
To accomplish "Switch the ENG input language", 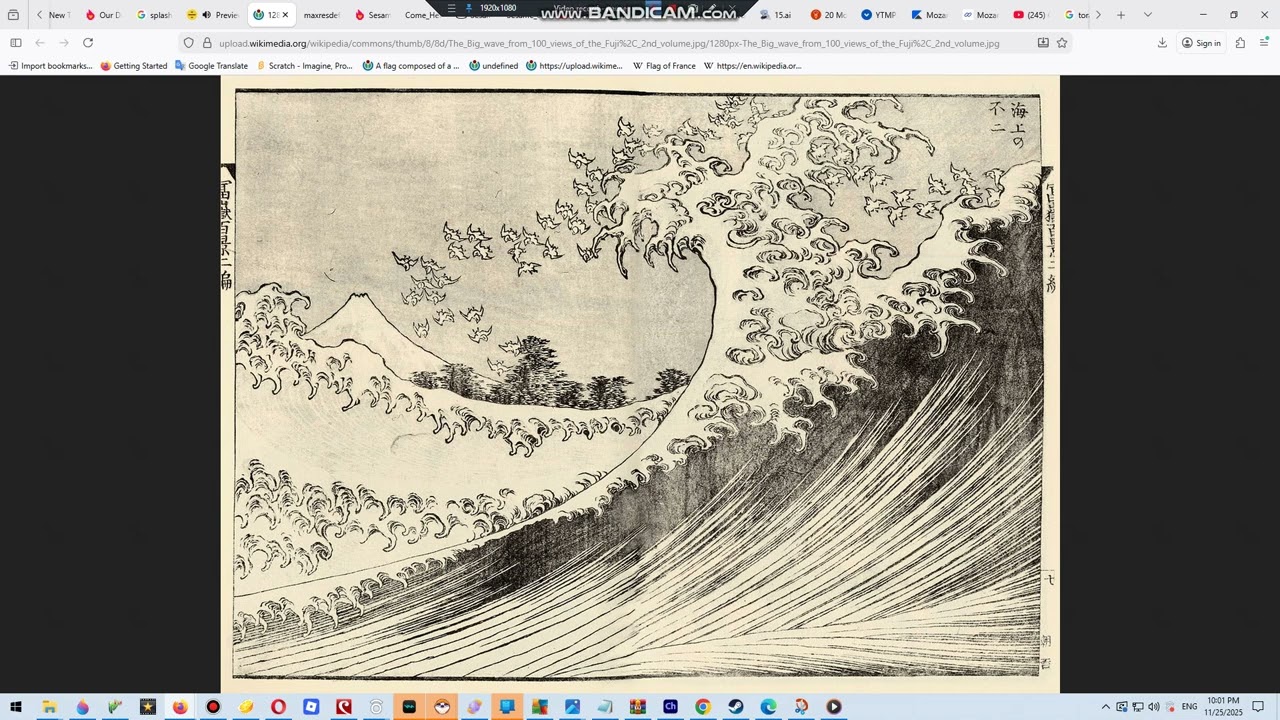I will coord(1189,707).
